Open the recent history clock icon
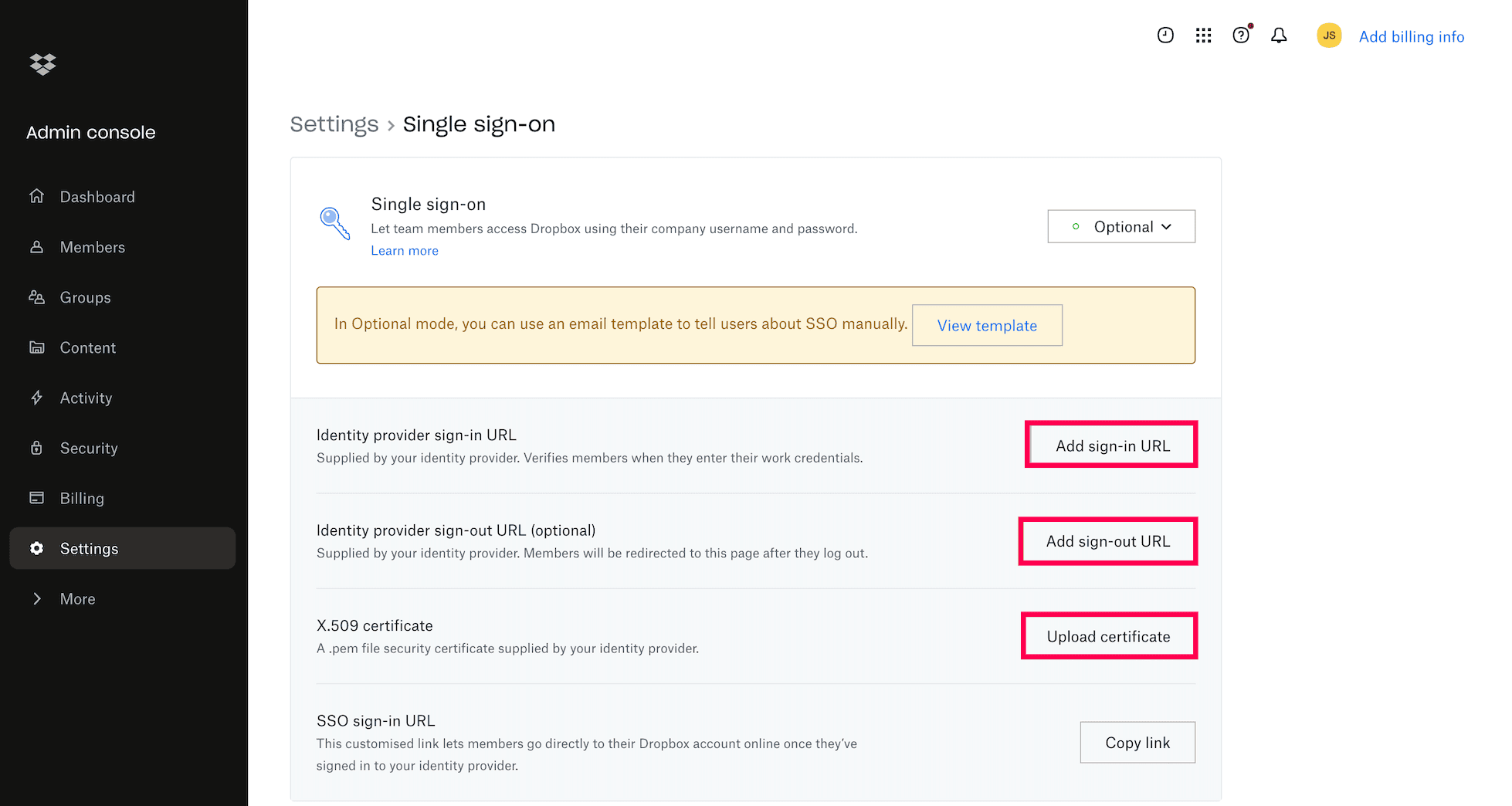Screen dimensions: 1512x806 1165,35
